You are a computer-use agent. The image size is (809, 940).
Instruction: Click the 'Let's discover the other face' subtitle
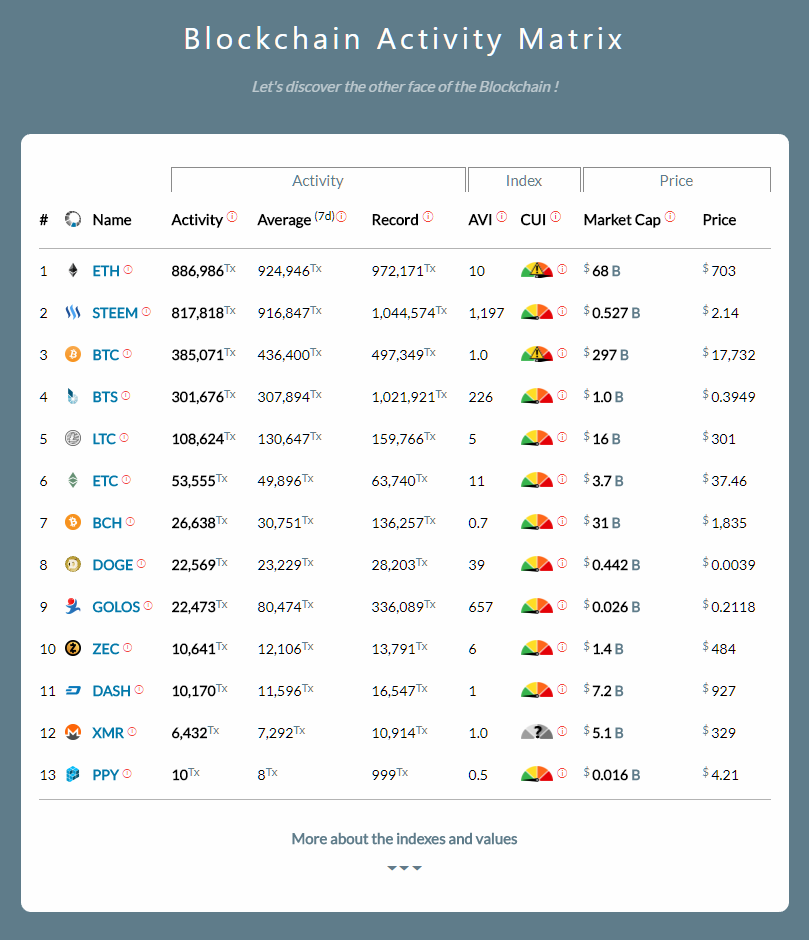405,87
